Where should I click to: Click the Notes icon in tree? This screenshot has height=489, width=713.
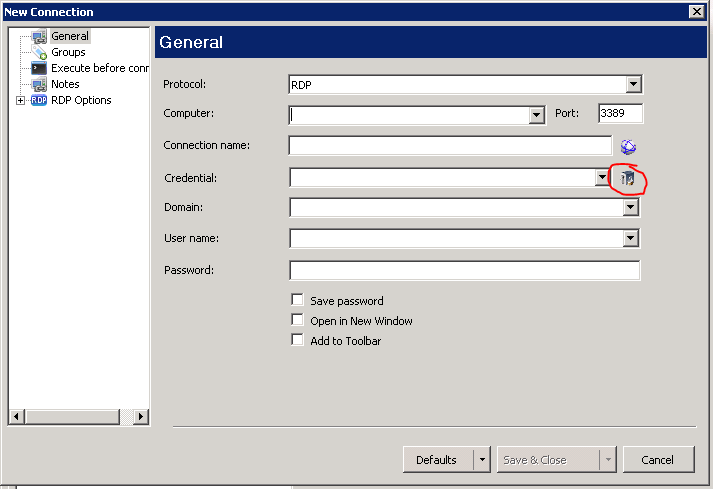point(39,84)
